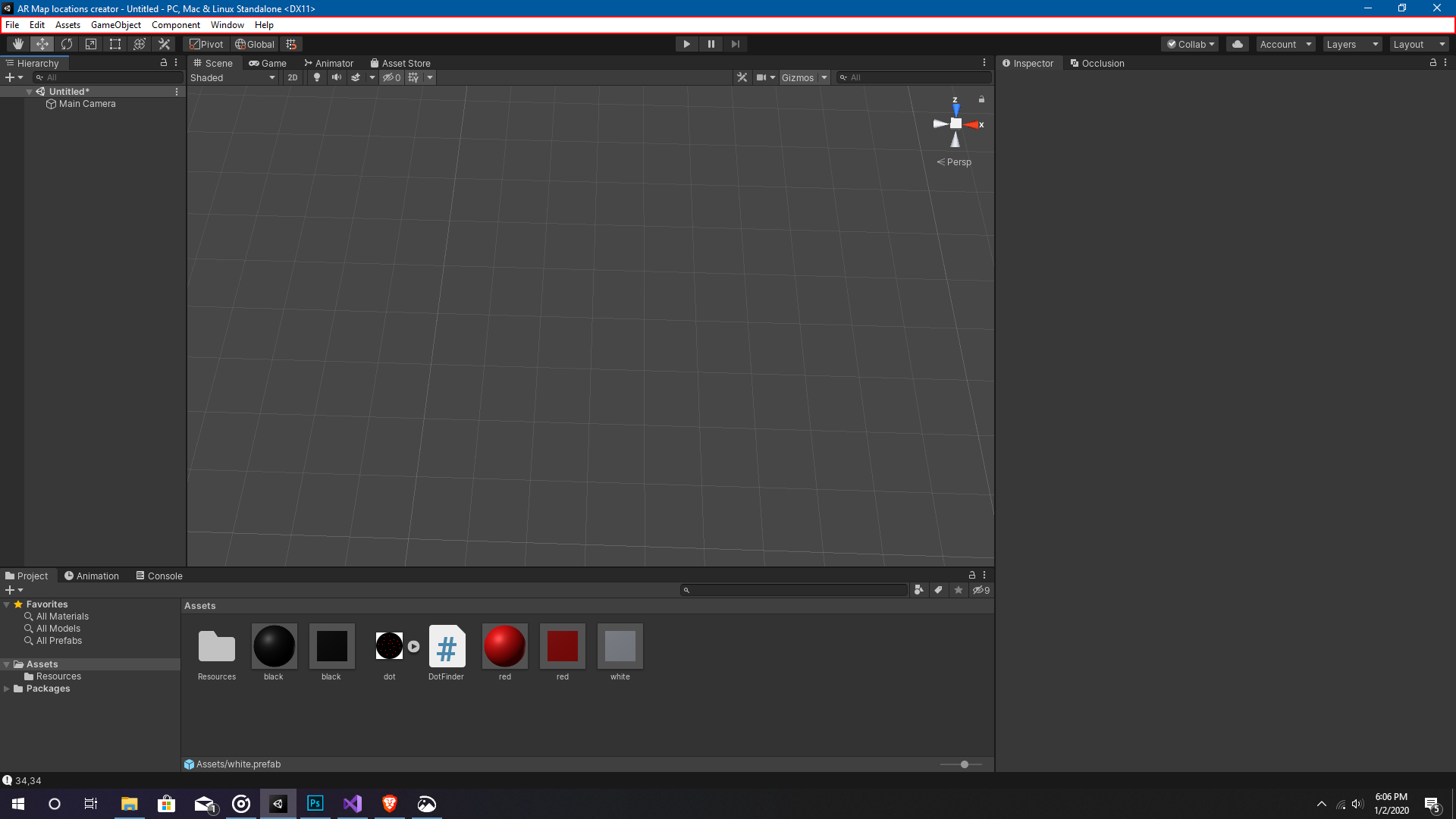This screenshot has height=819, width=1456.
Task: Select the custom editor tools icon
Action: (164, 44)
